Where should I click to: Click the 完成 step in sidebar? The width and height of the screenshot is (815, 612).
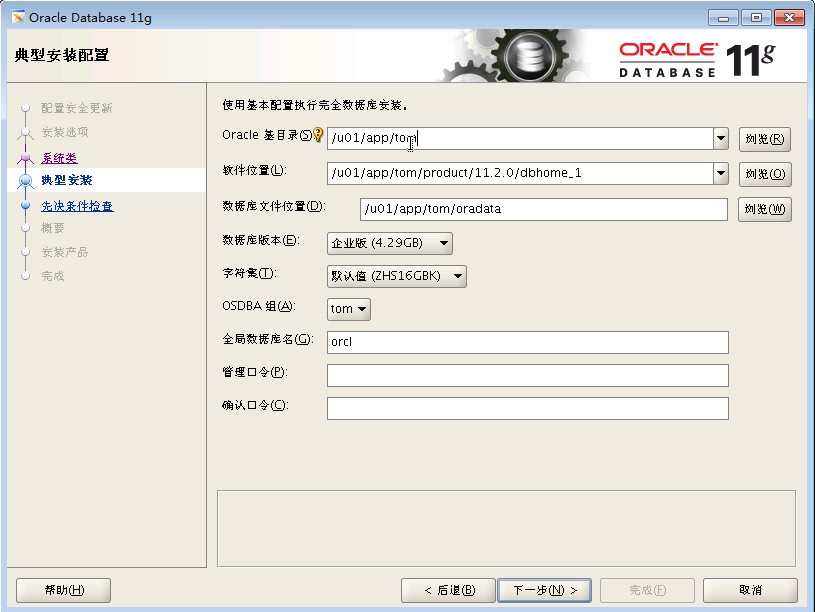point(52,276)
